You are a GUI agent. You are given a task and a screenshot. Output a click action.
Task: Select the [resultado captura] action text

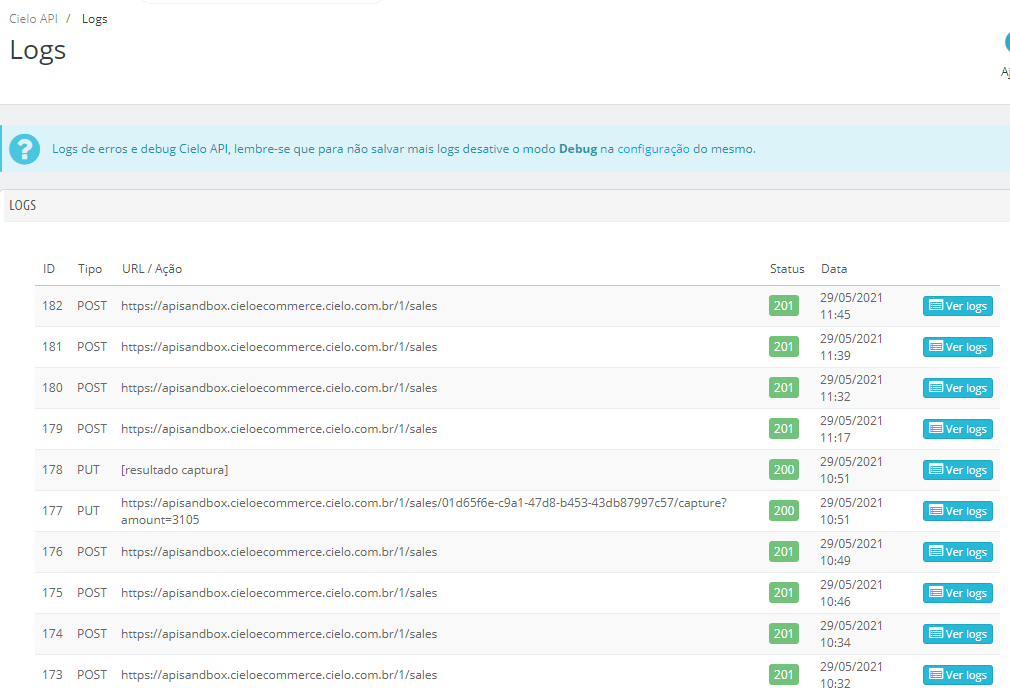click(175, 470)
